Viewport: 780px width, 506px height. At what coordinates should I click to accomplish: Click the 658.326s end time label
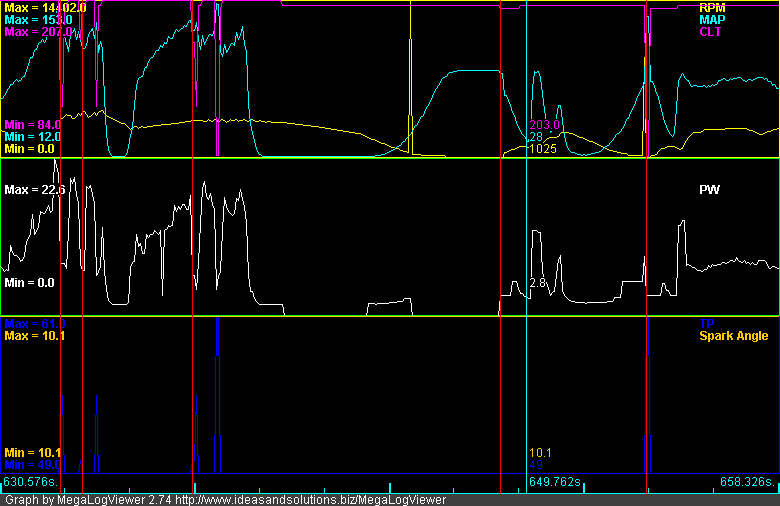(x=747, y=482)
